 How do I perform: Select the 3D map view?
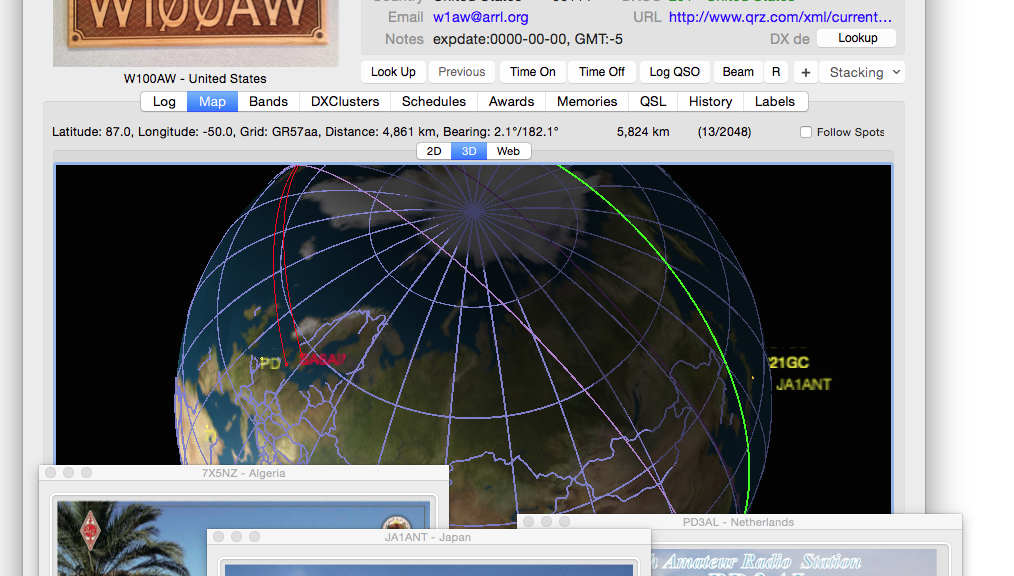[469, 151]
